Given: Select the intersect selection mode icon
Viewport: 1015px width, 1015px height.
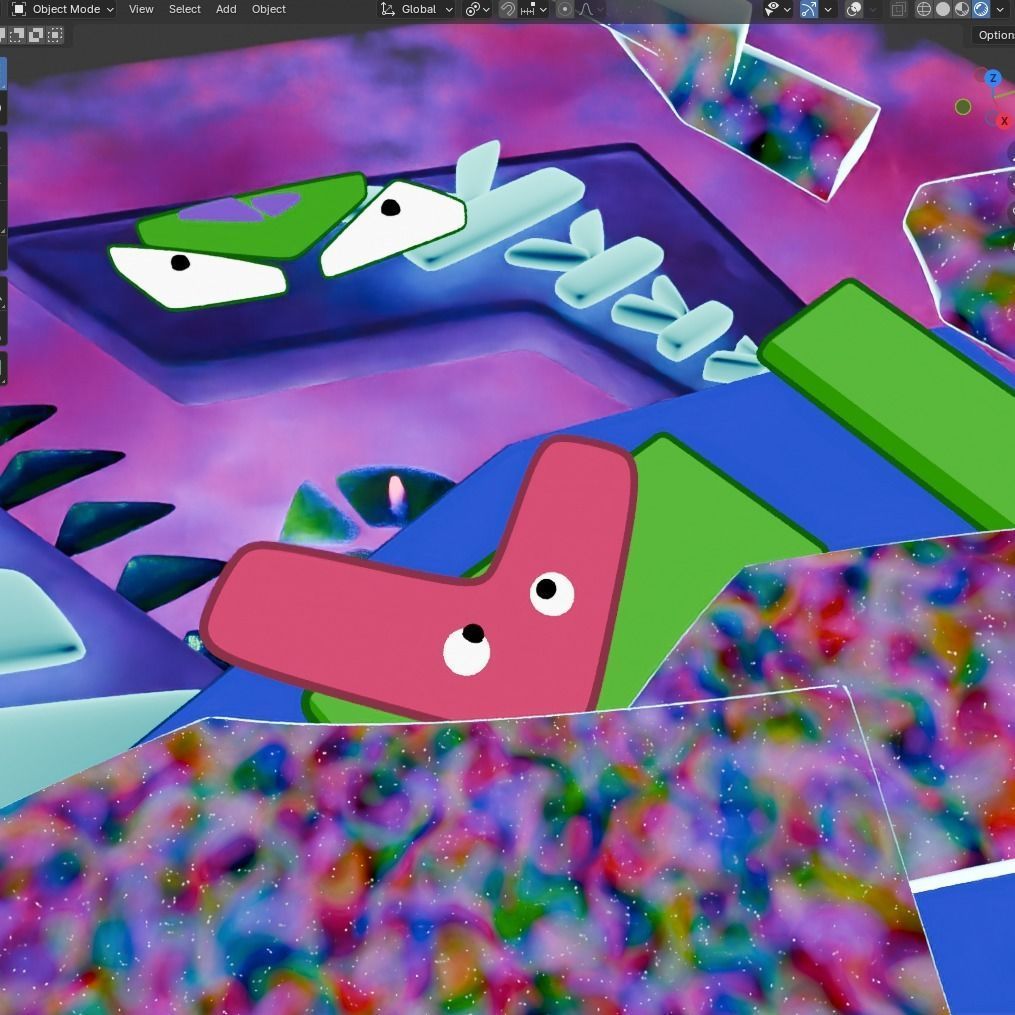Looking at the screenshot, I should tap(55, 35).
